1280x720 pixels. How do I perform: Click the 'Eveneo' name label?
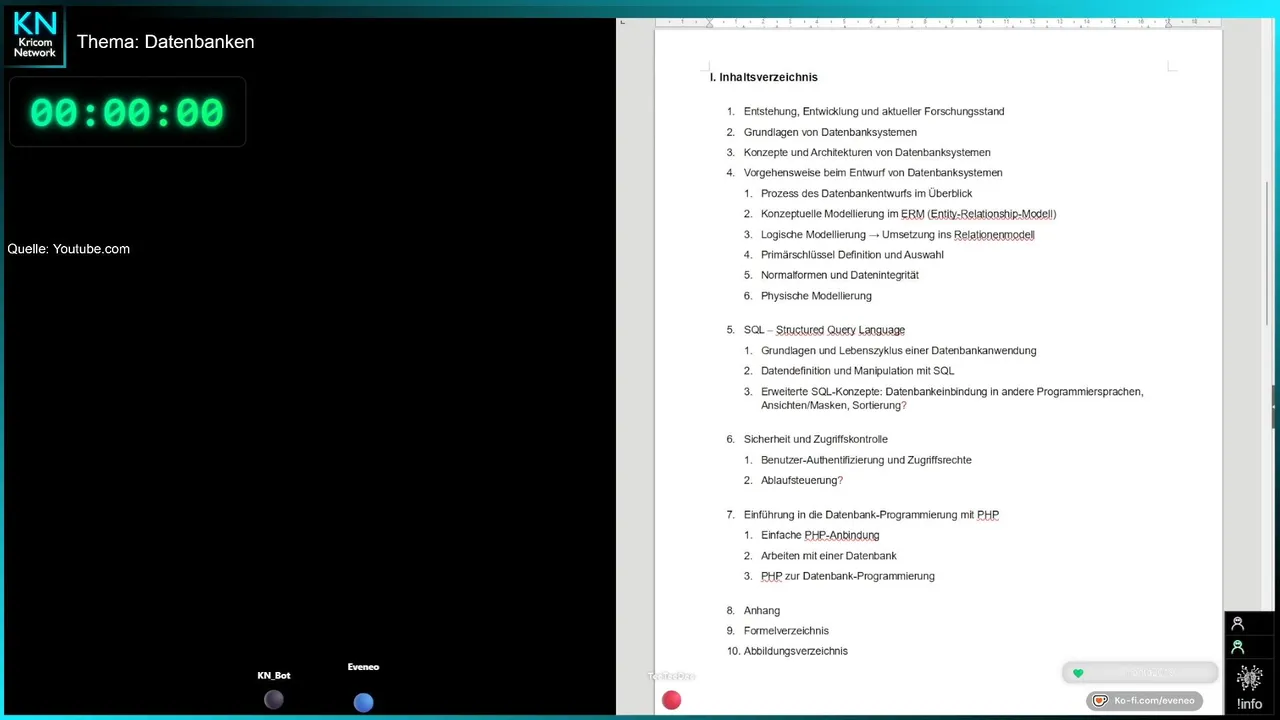pos(363,667)
